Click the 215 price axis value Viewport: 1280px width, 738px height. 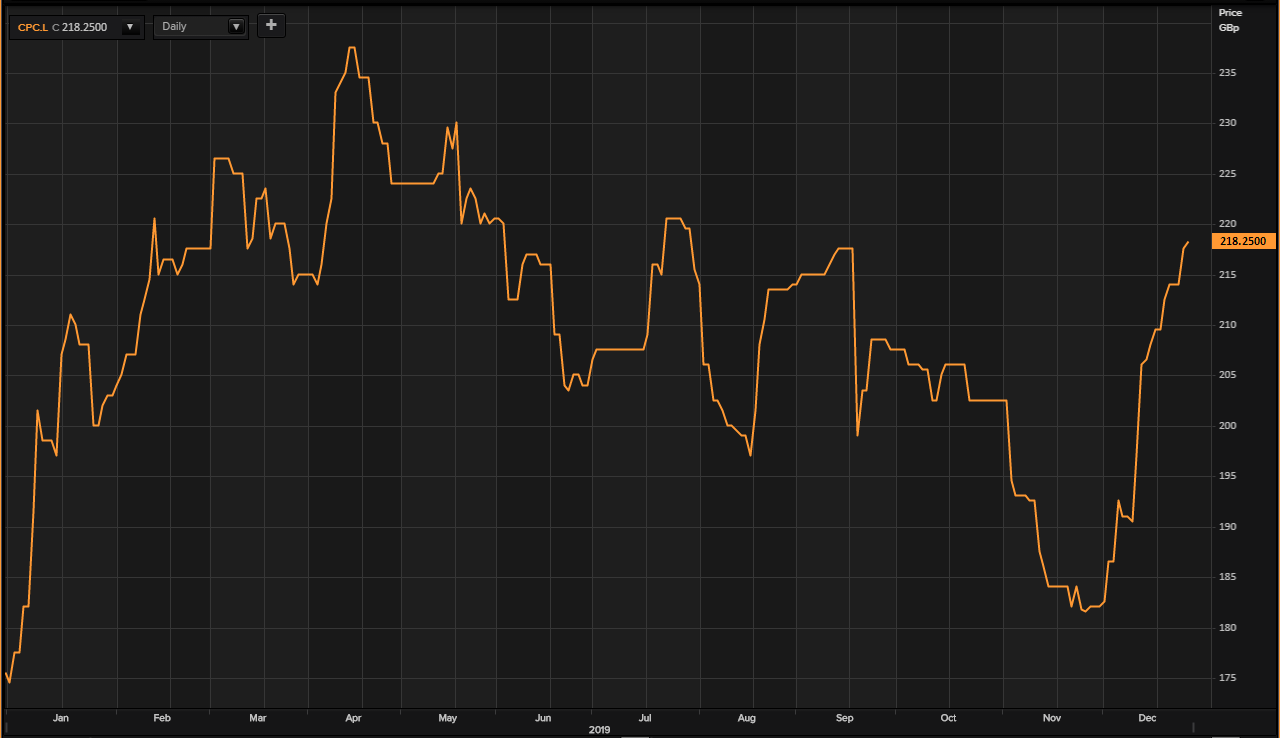[x=1228, y=275]
